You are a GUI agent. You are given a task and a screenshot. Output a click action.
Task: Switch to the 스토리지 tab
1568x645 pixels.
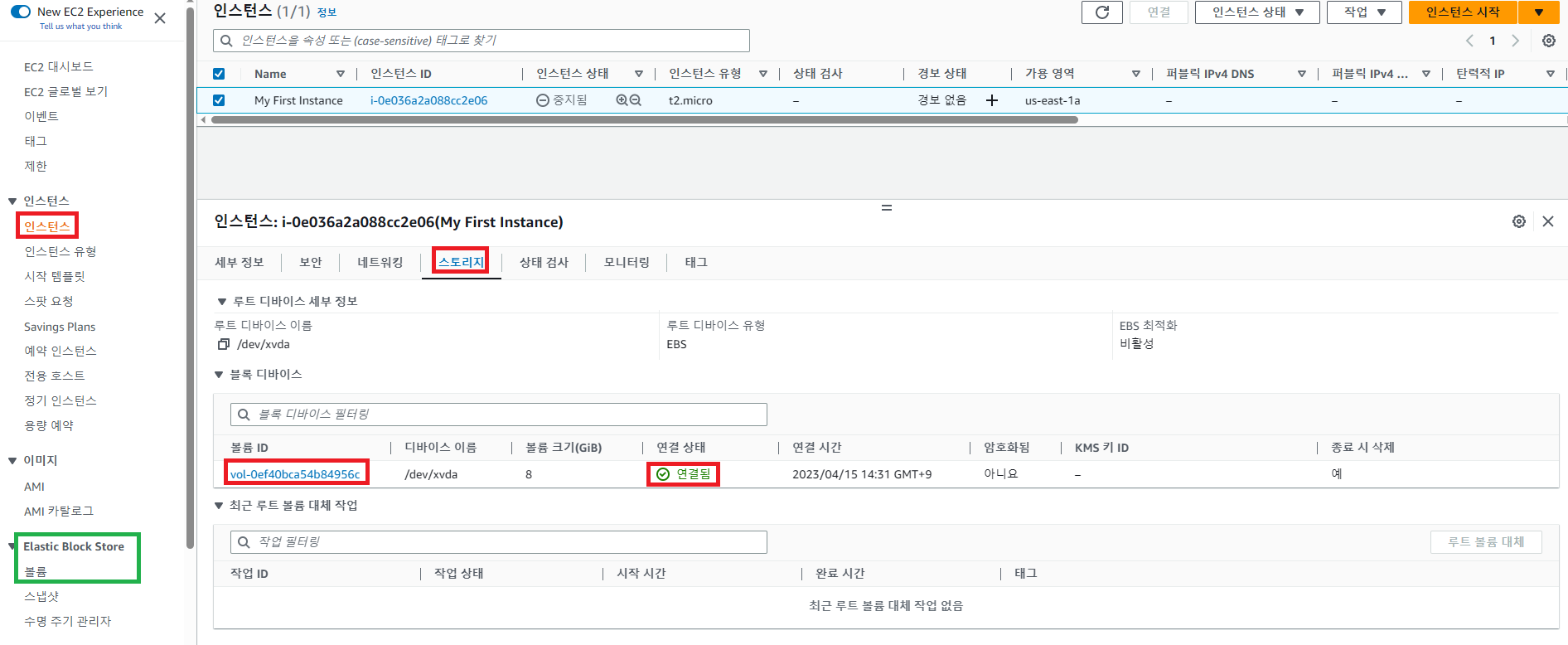coord(461,262)
